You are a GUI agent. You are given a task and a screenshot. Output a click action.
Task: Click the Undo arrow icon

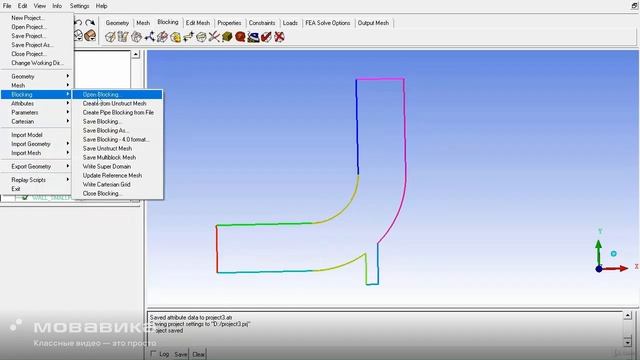coord(78,23)
